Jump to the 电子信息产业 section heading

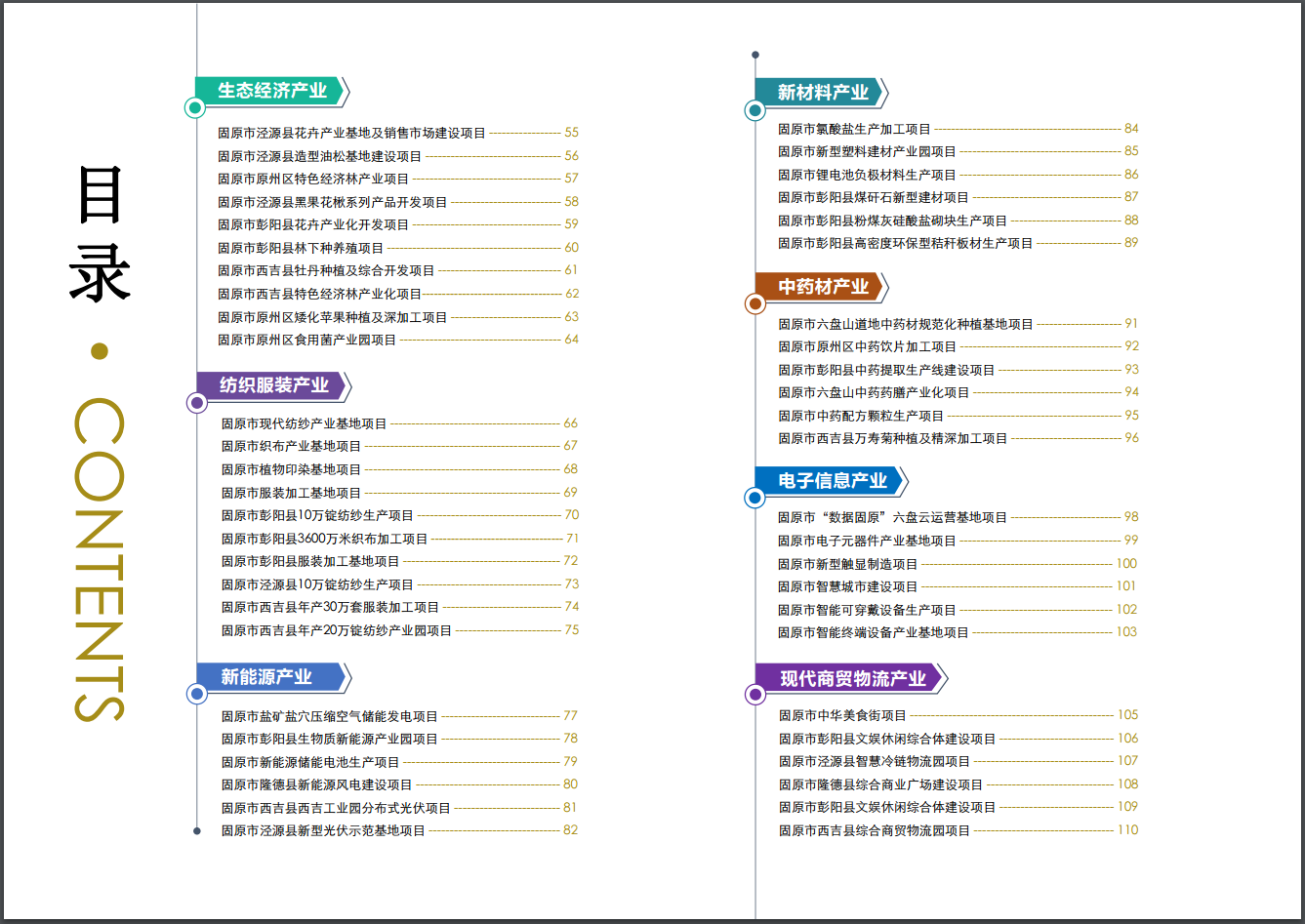click(x=832, y=481)
